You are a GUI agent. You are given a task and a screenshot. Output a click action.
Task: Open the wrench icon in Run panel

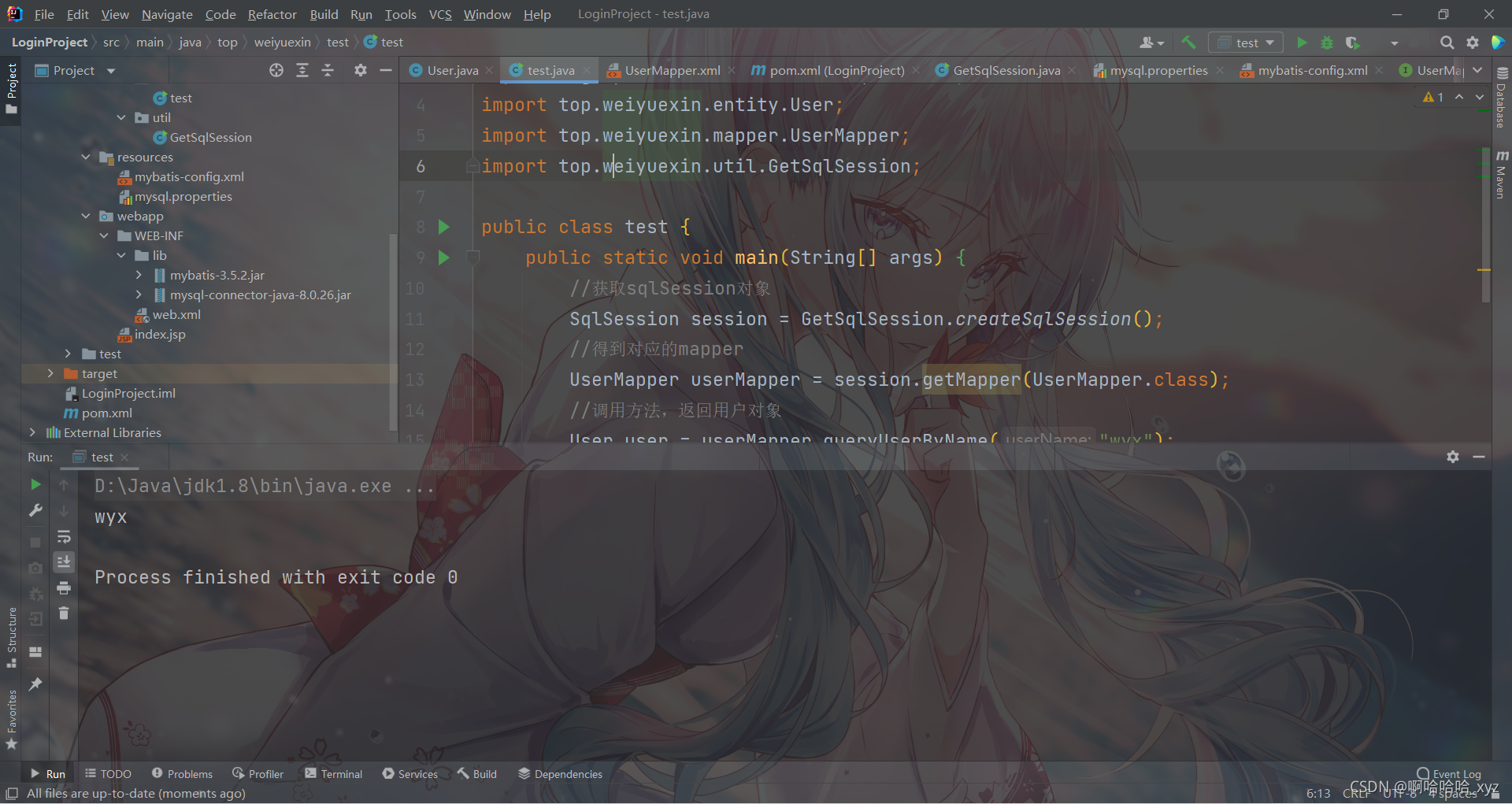coord(35,510)
